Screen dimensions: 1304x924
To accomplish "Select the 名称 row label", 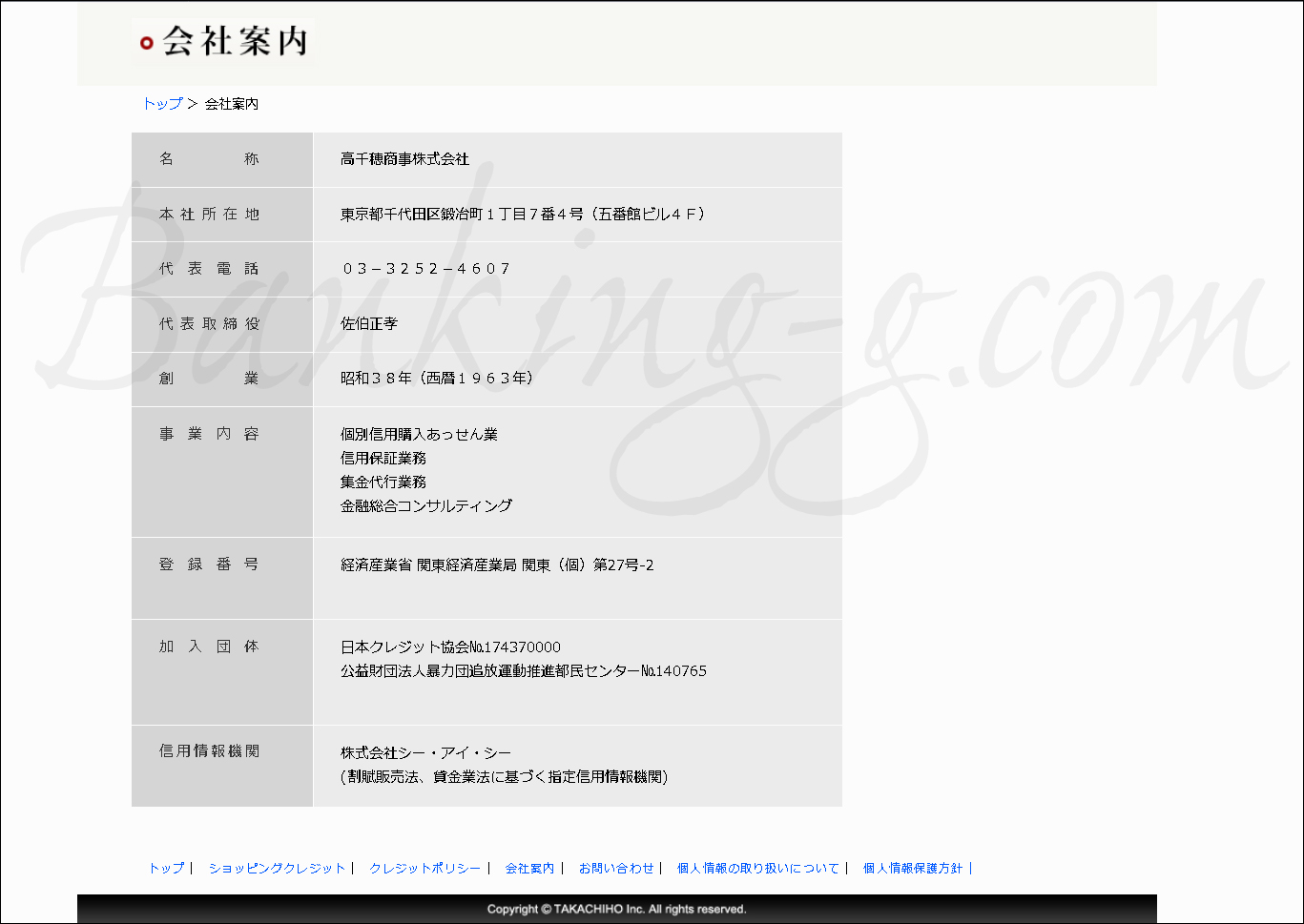I will [x=209, y=159].
